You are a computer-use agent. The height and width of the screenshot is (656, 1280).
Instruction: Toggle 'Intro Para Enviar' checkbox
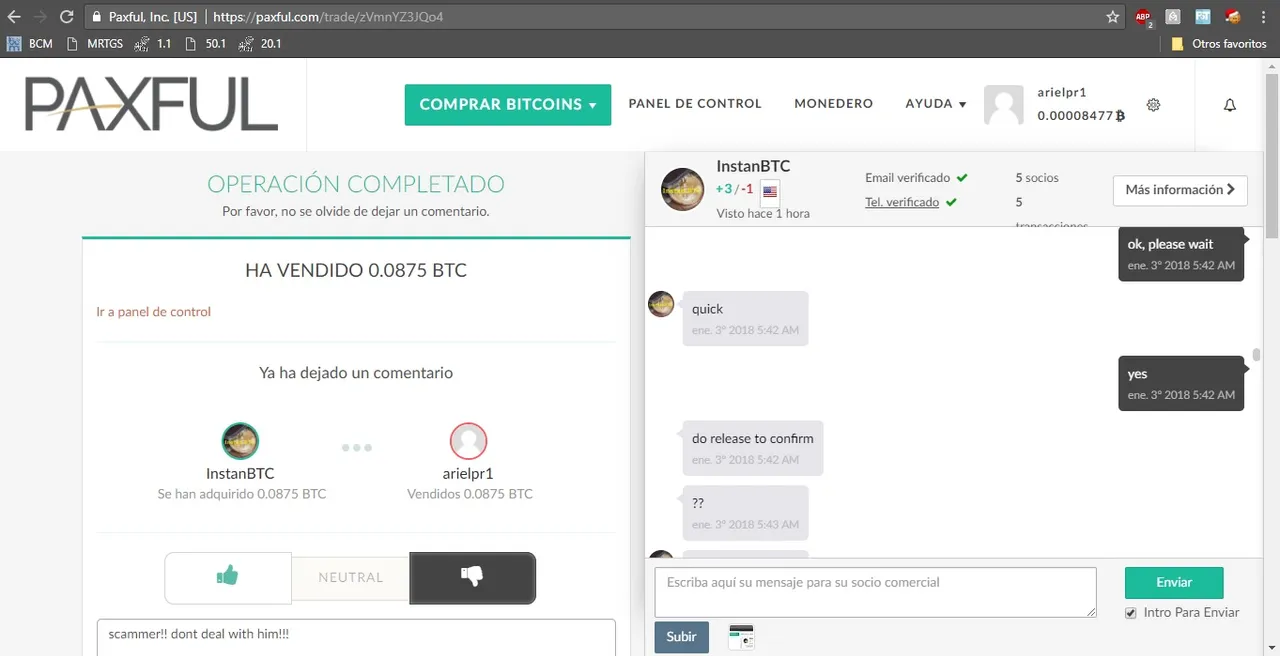[1131, 613]
